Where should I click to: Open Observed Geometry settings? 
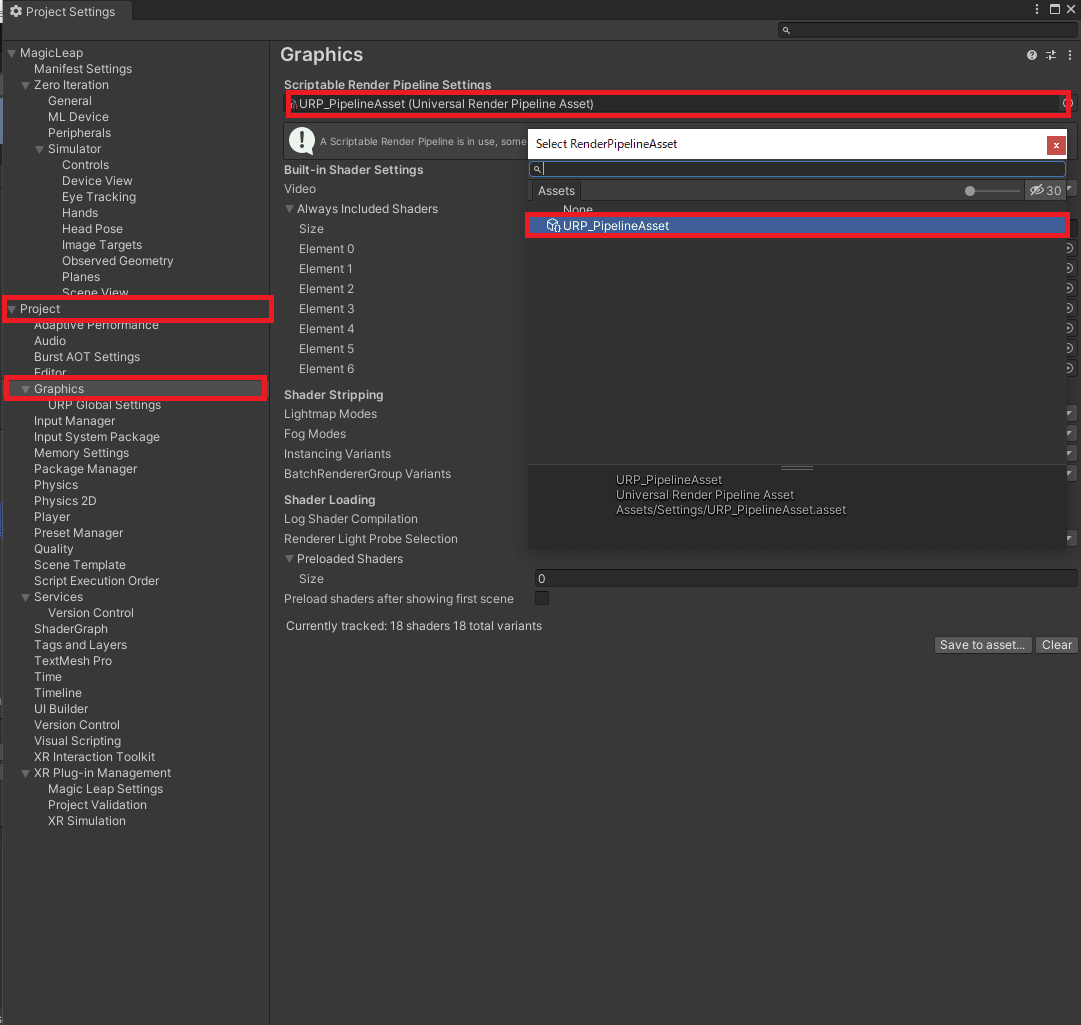117,261
